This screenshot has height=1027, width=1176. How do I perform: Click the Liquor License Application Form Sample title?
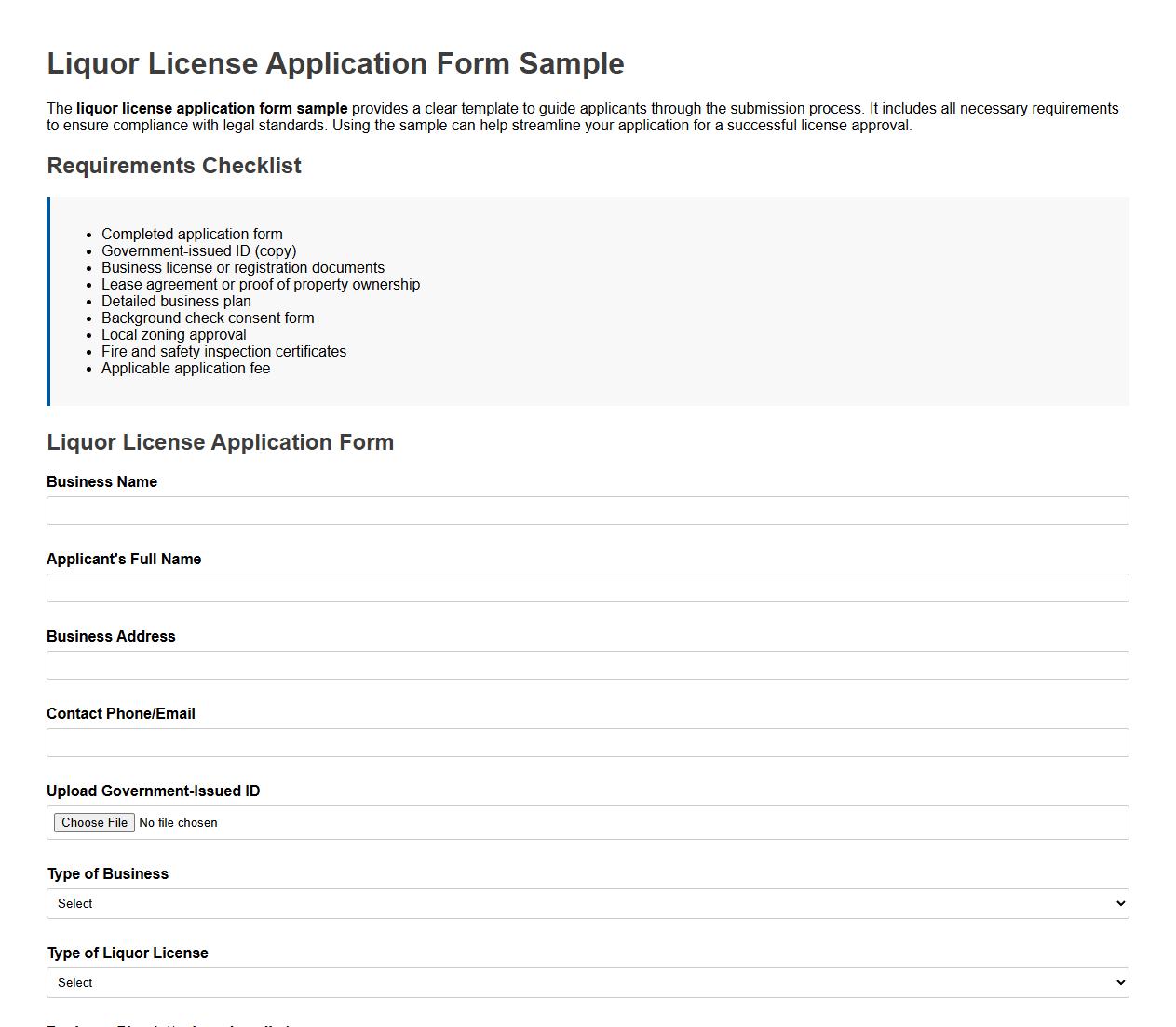coord(335,63)
